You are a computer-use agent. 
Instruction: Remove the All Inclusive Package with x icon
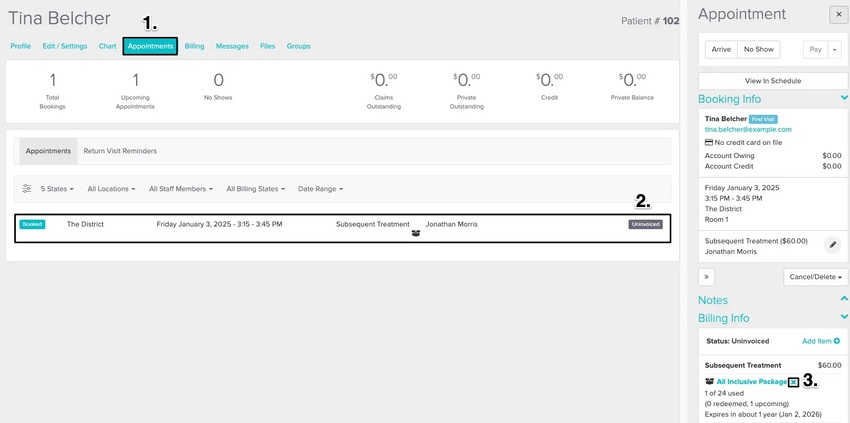(793, 382)
